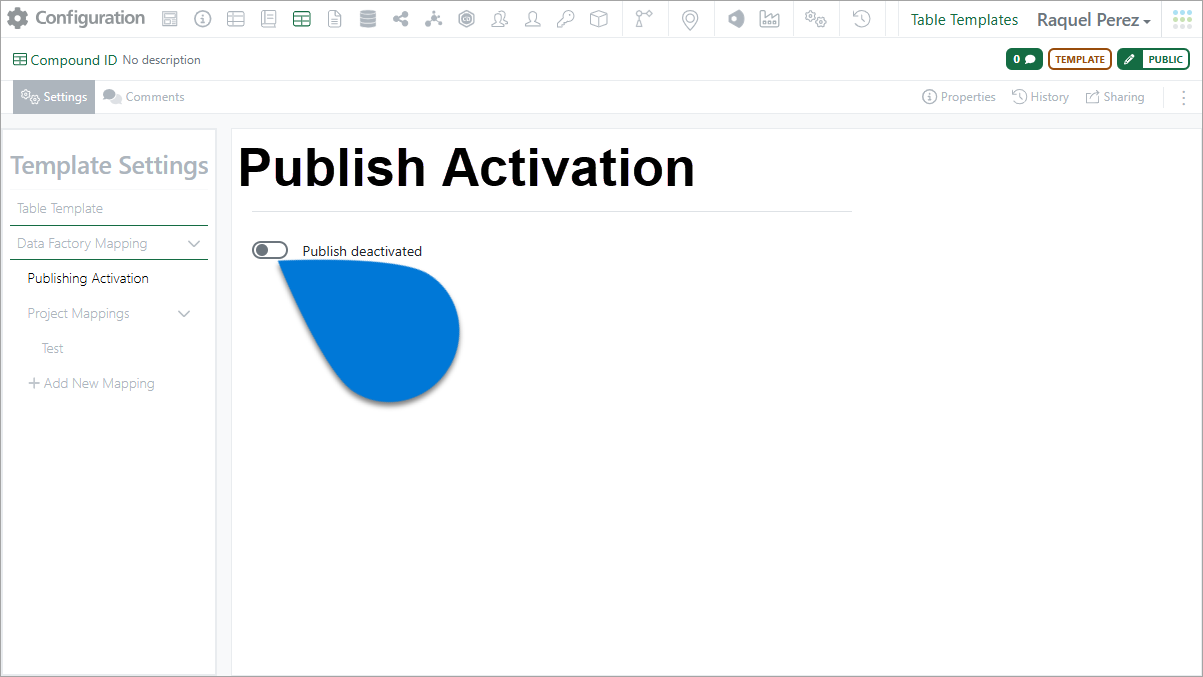Collapse the Data Factory Mapping section chevron
The width and height of the screenshot is (1203, 677).
pyautogui.click(x=194, y=243)
